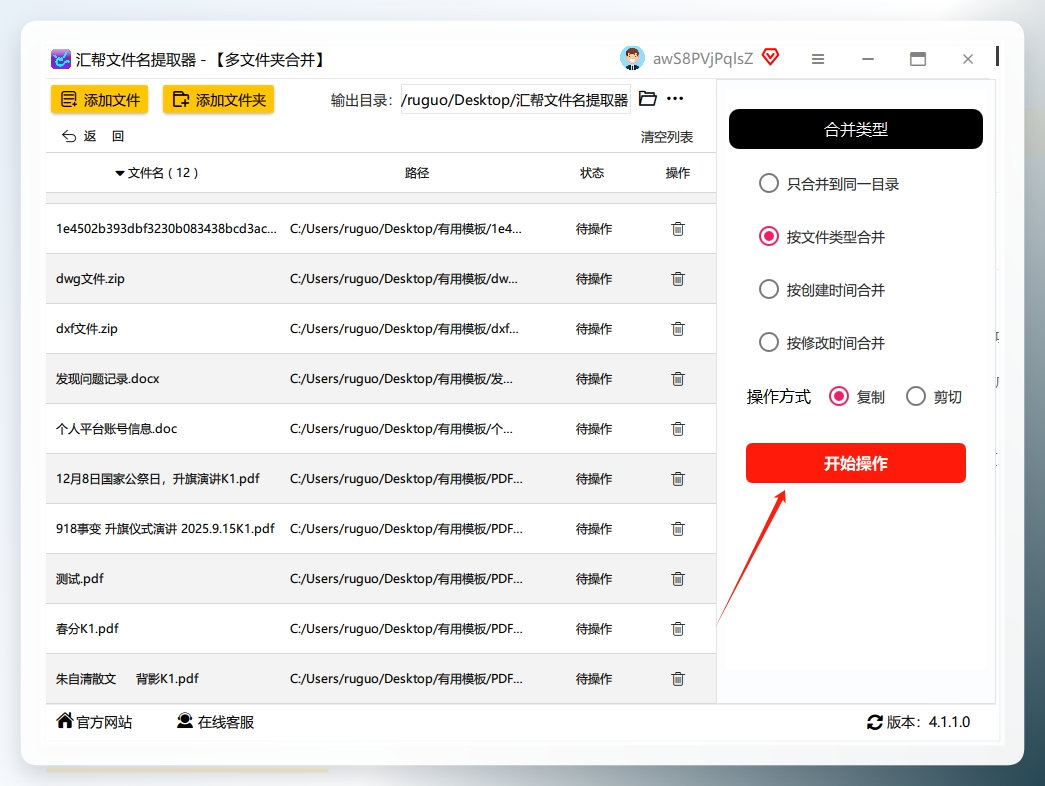This screenshot has height=786, width=1045.
Task: Click the 路径 column header
Action: 417,173
